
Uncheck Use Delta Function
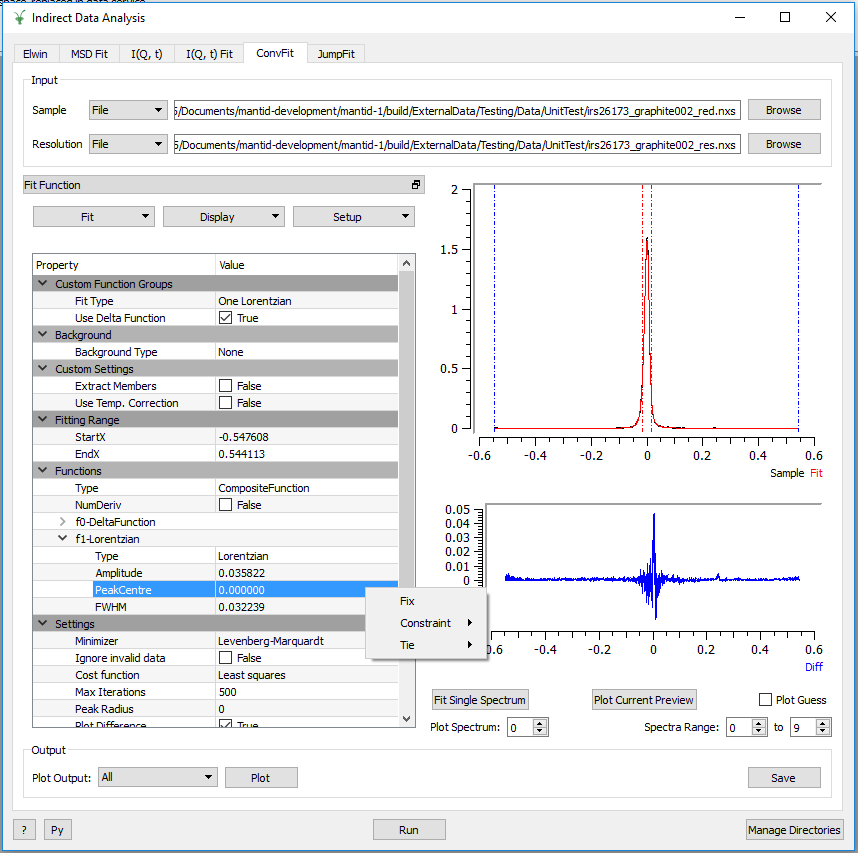(223, 317)
